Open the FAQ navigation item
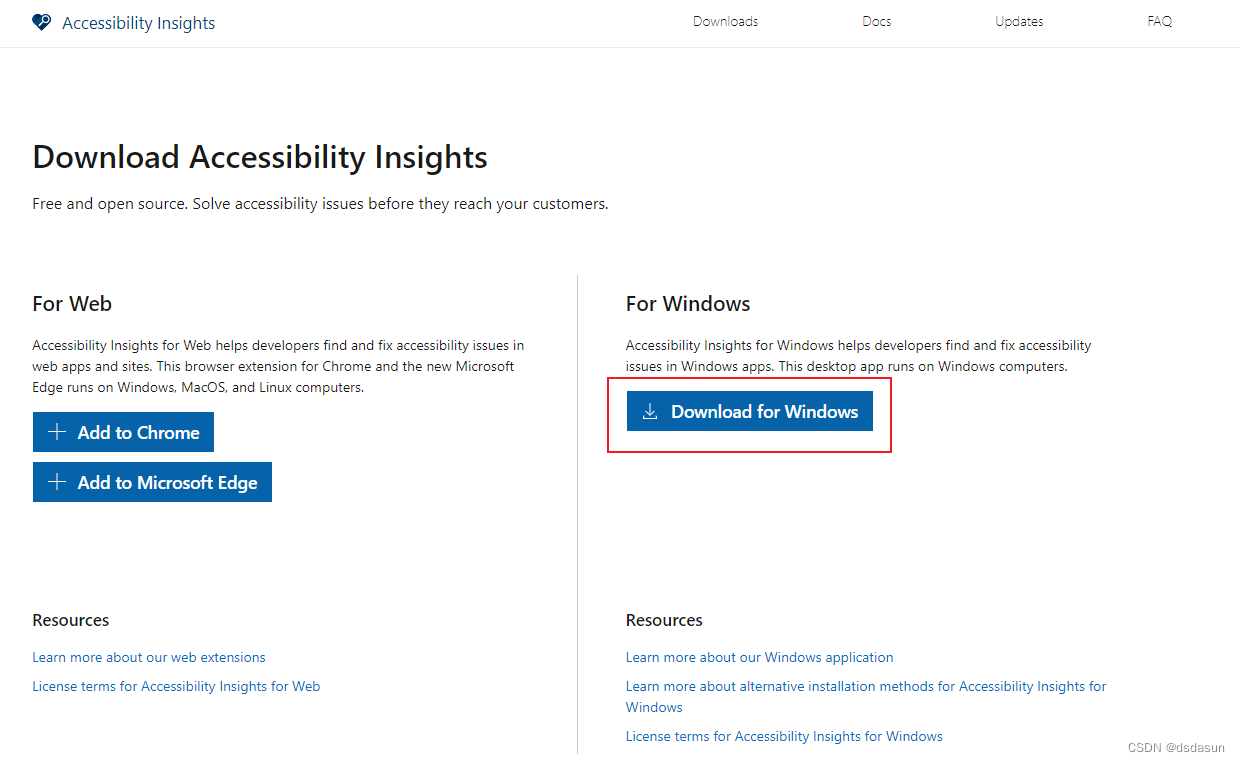1240x762 pixels. [1159, 21]
